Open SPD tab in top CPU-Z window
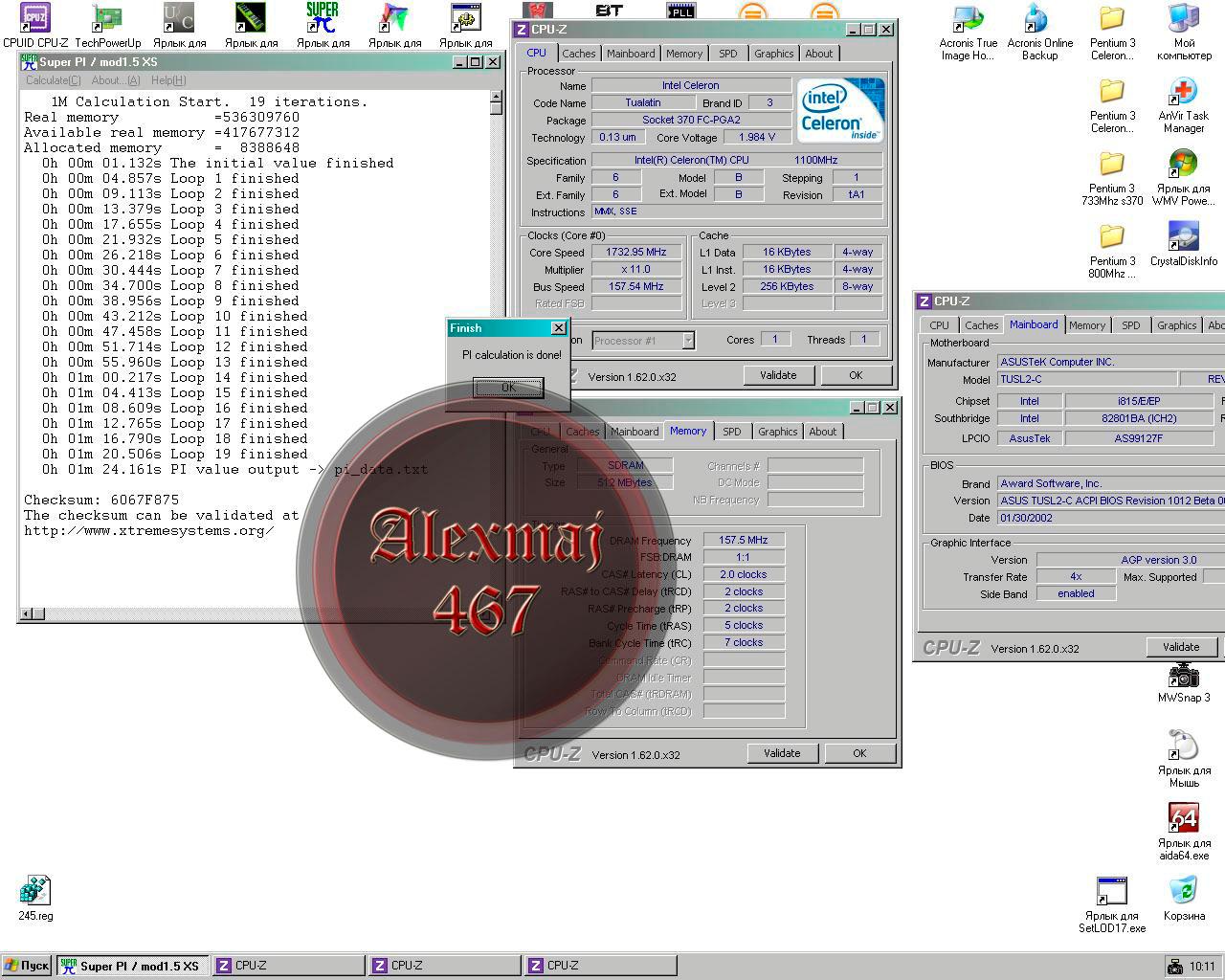 (728, 54)
